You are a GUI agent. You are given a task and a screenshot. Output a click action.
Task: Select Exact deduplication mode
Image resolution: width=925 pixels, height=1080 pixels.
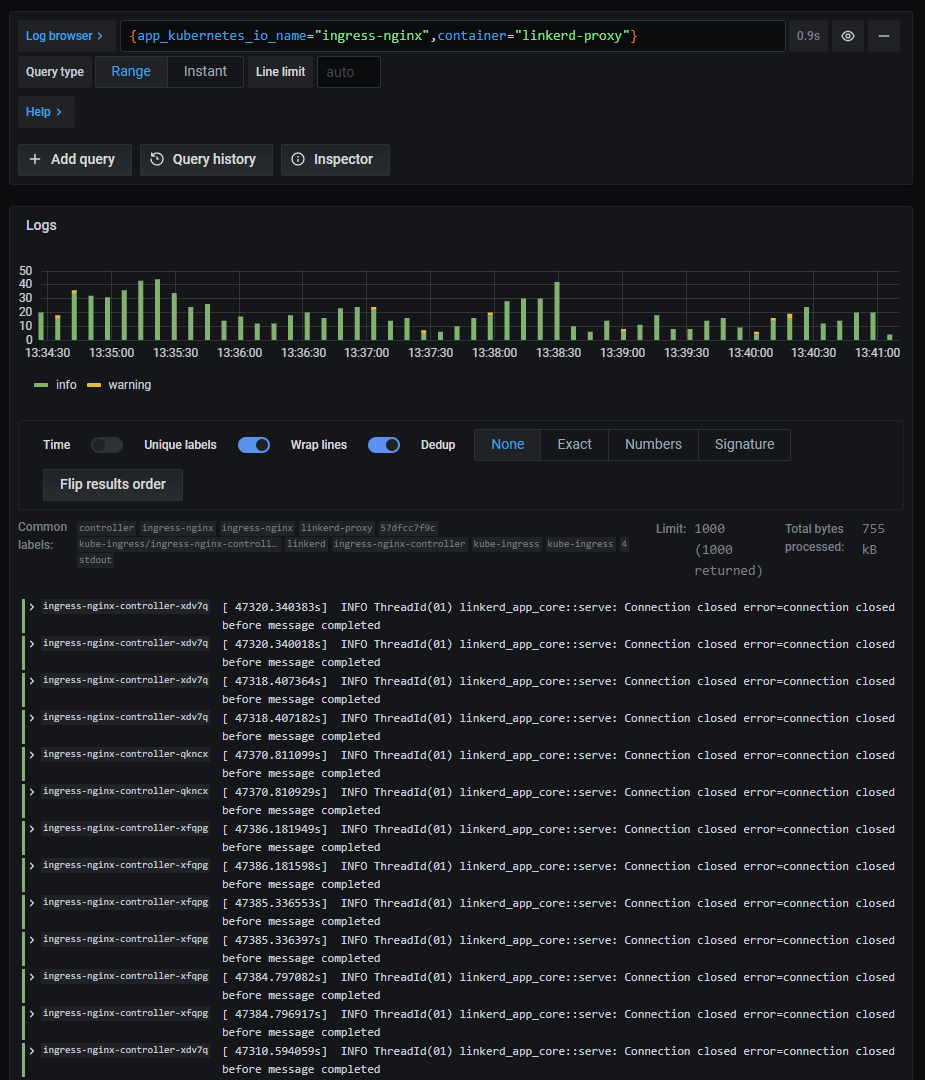pyautogui.click(x=574, y=444)
